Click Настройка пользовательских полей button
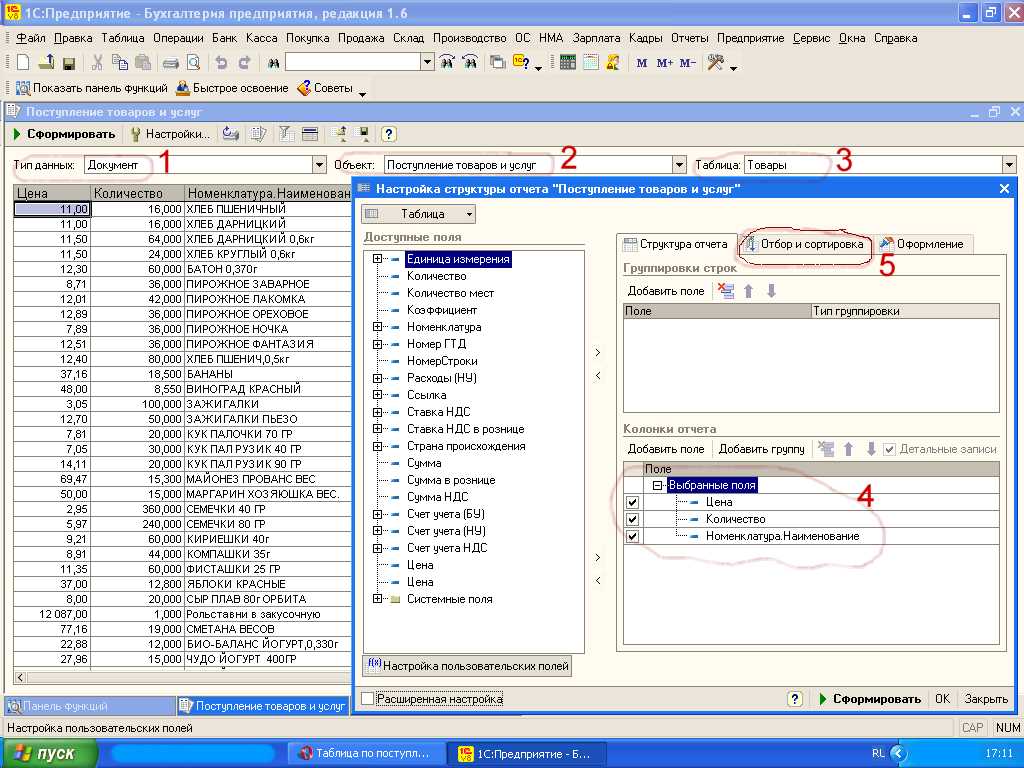The width and height of the screenshot is (1024, 768). click(x=468, y=666)
